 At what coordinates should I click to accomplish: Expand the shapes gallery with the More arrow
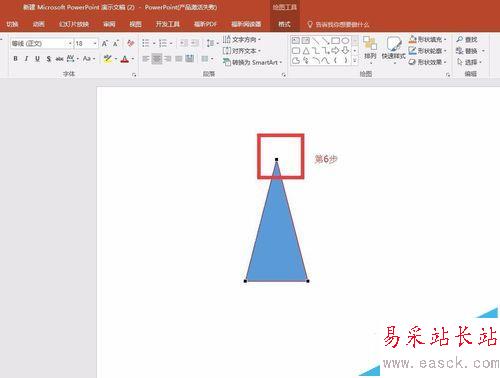point(355,61)
